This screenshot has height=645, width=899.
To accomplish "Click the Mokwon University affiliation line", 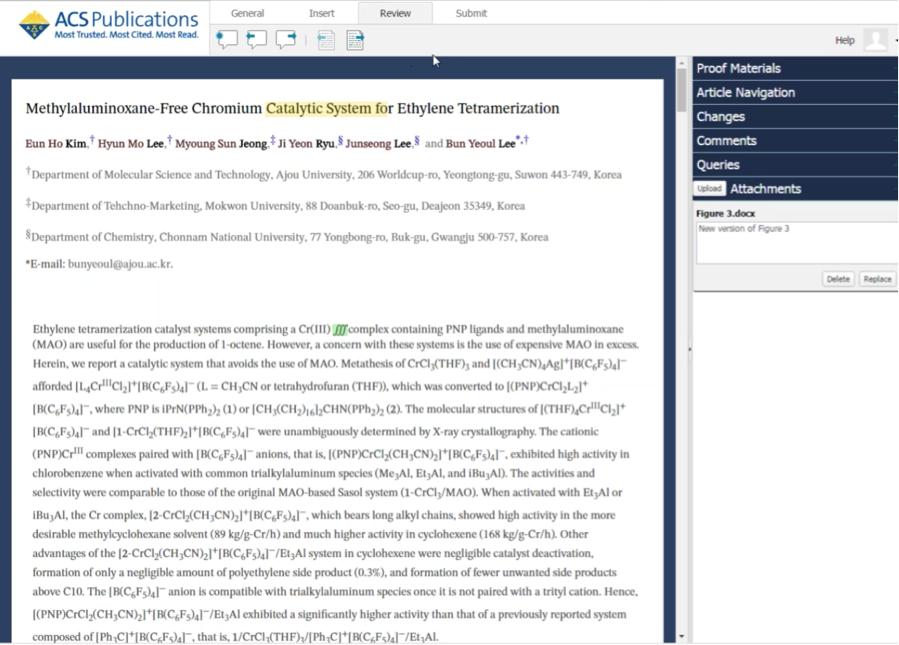I will (x=275, y=205).
